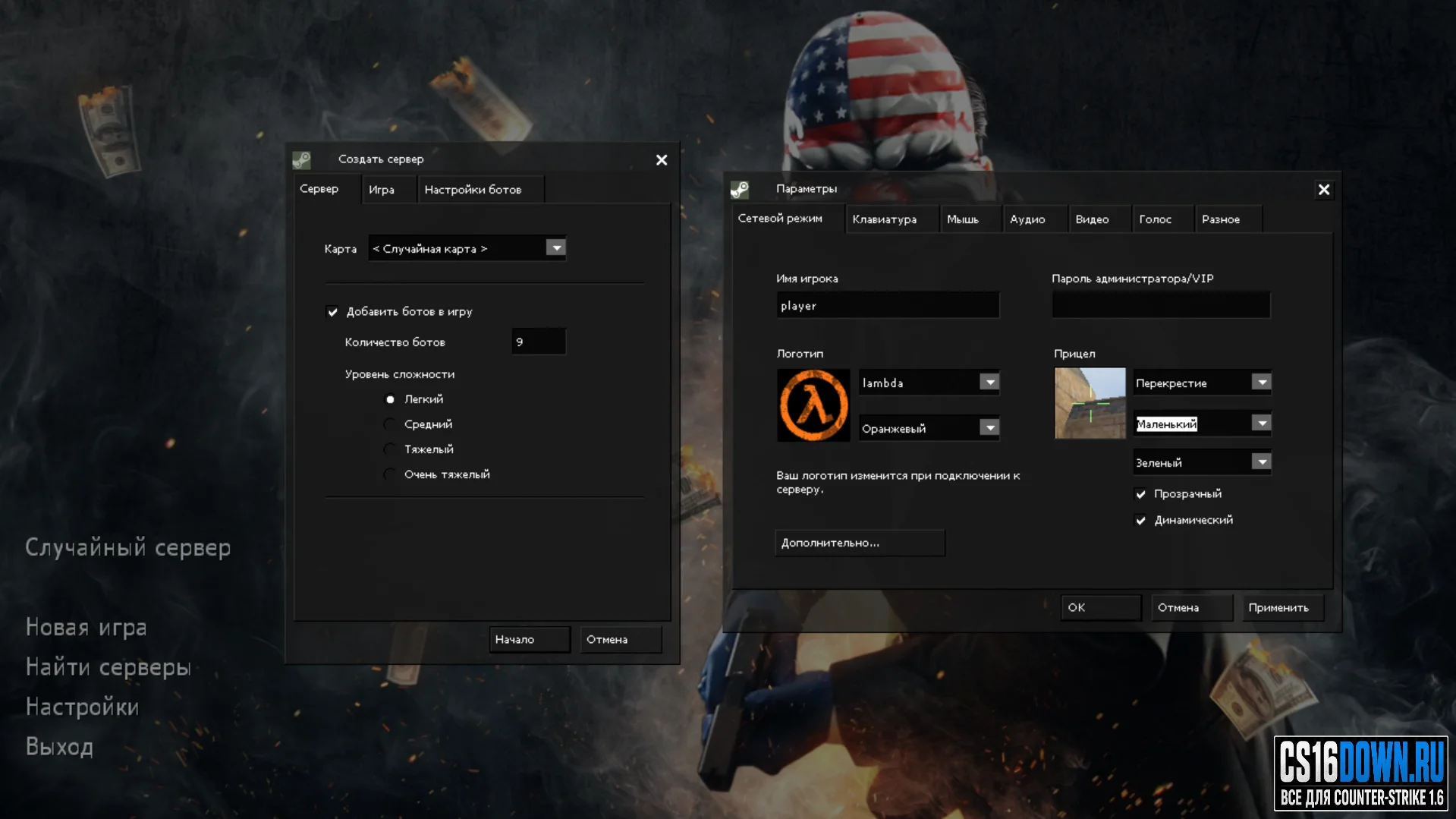The image size is (1456, 819).
Task: Close the Параметры window with the X
Action: point(1323,190)
